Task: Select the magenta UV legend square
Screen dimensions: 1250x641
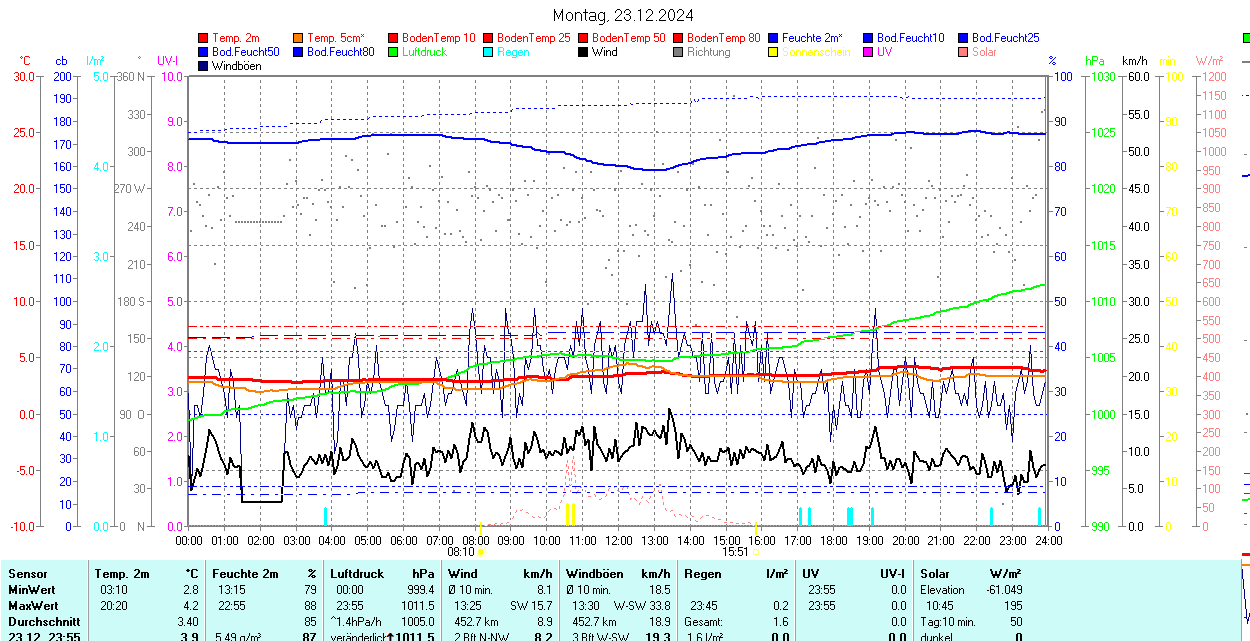Action: [869, 52]
